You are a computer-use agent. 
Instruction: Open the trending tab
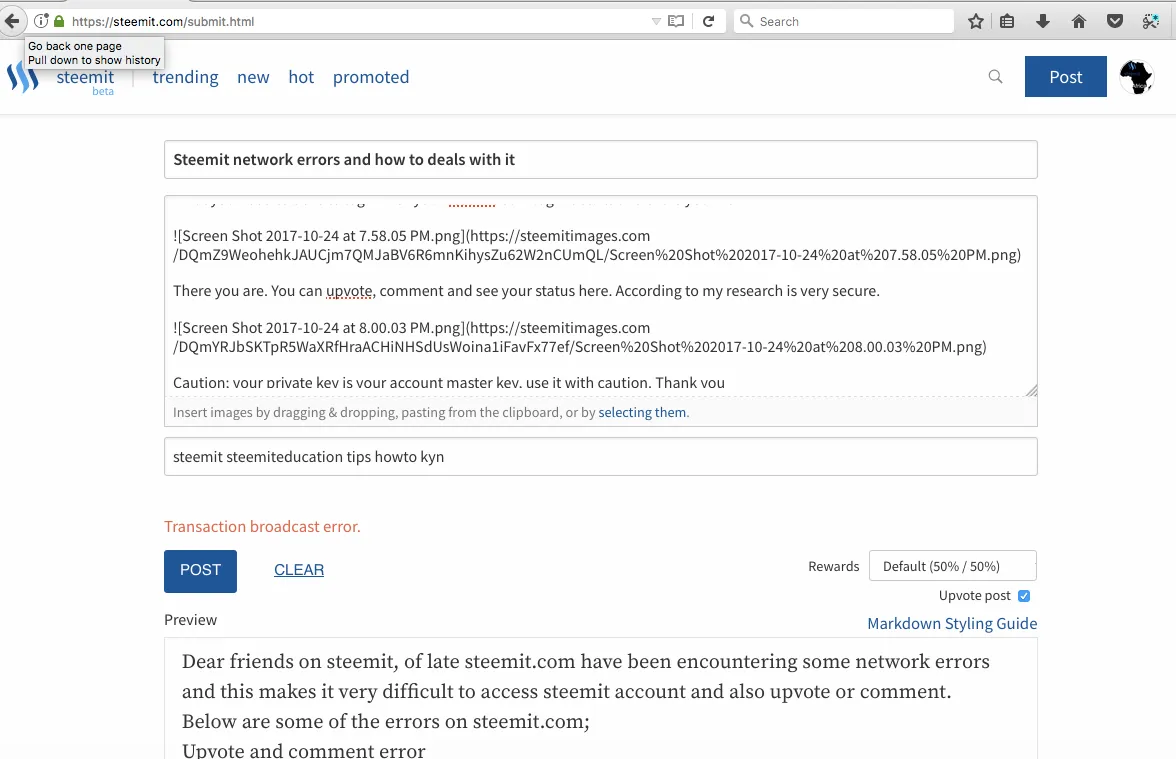185,77
